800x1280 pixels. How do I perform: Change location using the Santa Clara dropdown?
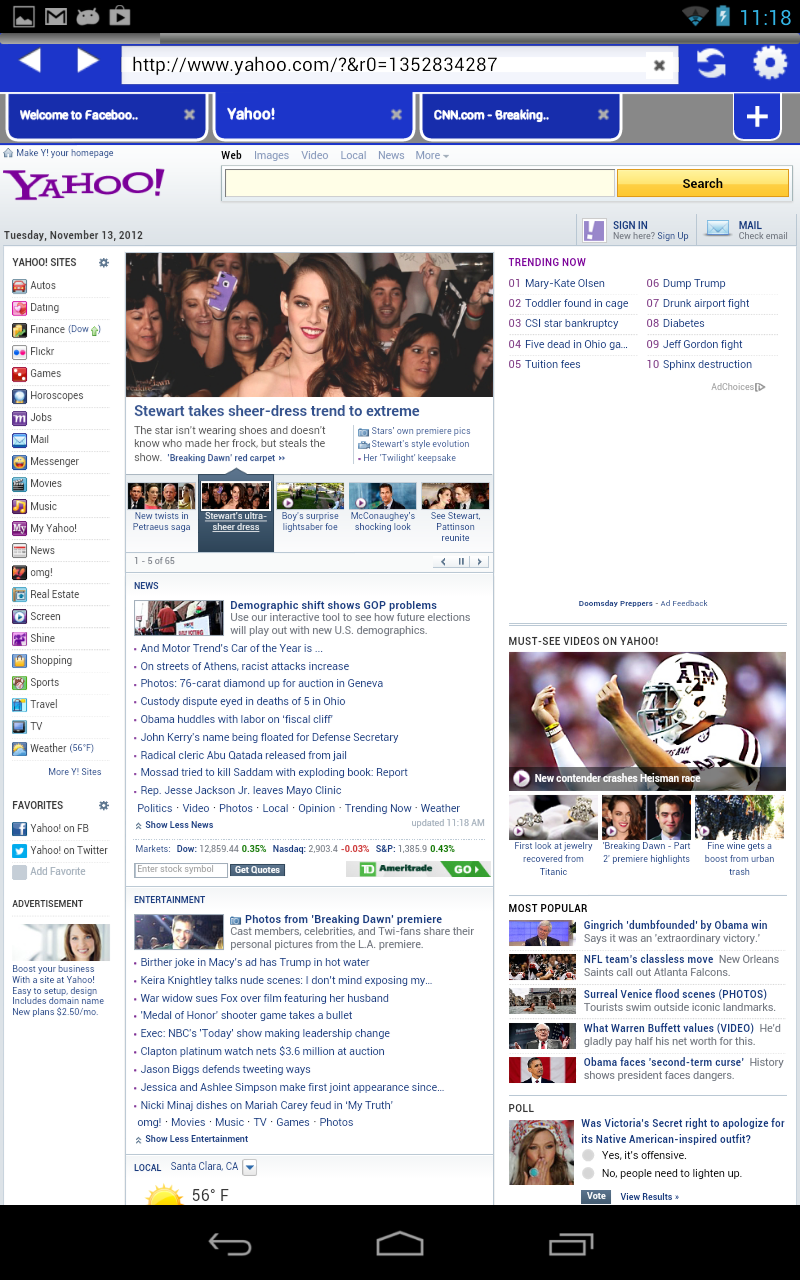[249, 1167]
